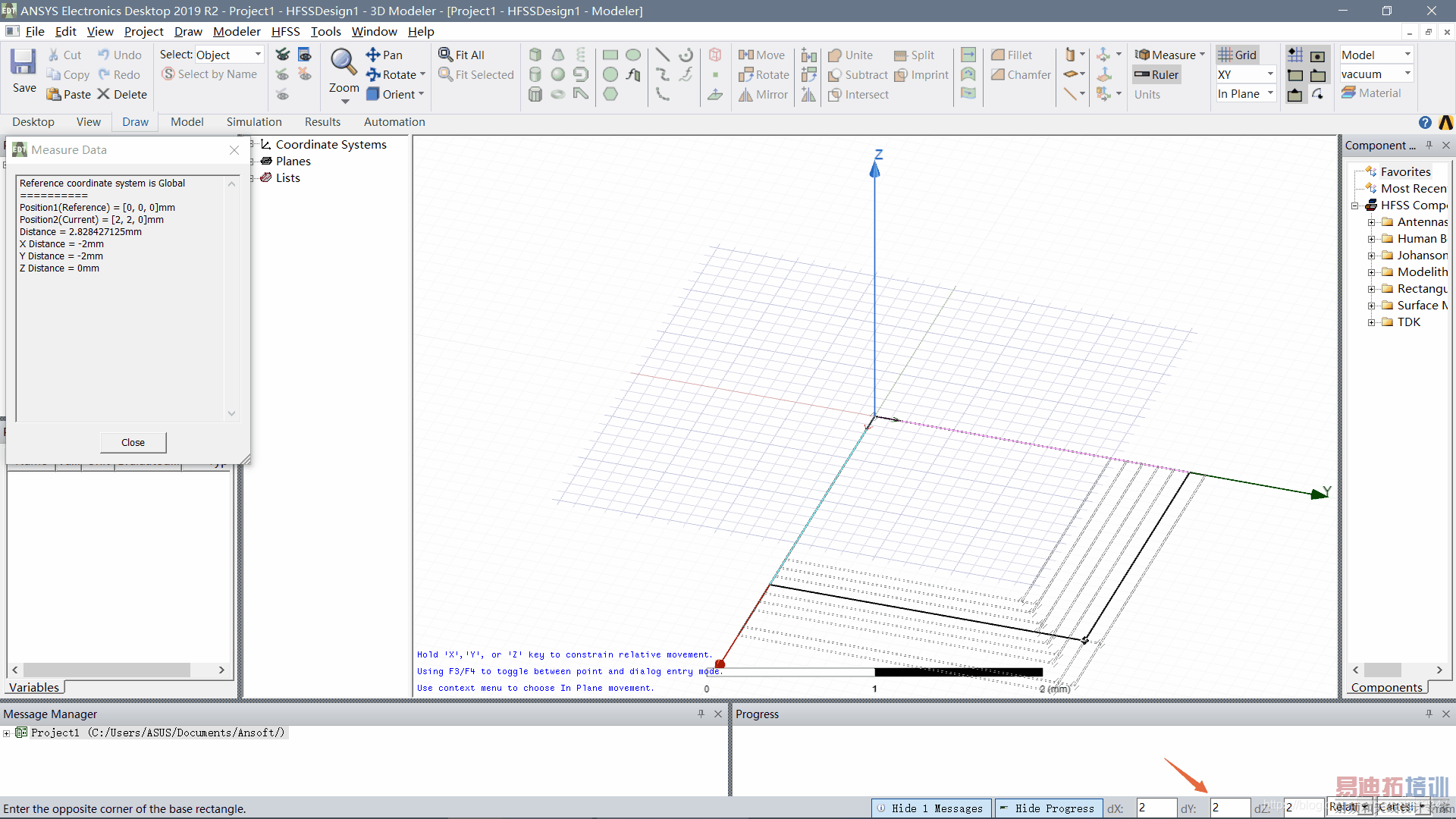Toggle the snap to grid icon
Viewport: 1456px width, 819px height.
pos(1295,55)
